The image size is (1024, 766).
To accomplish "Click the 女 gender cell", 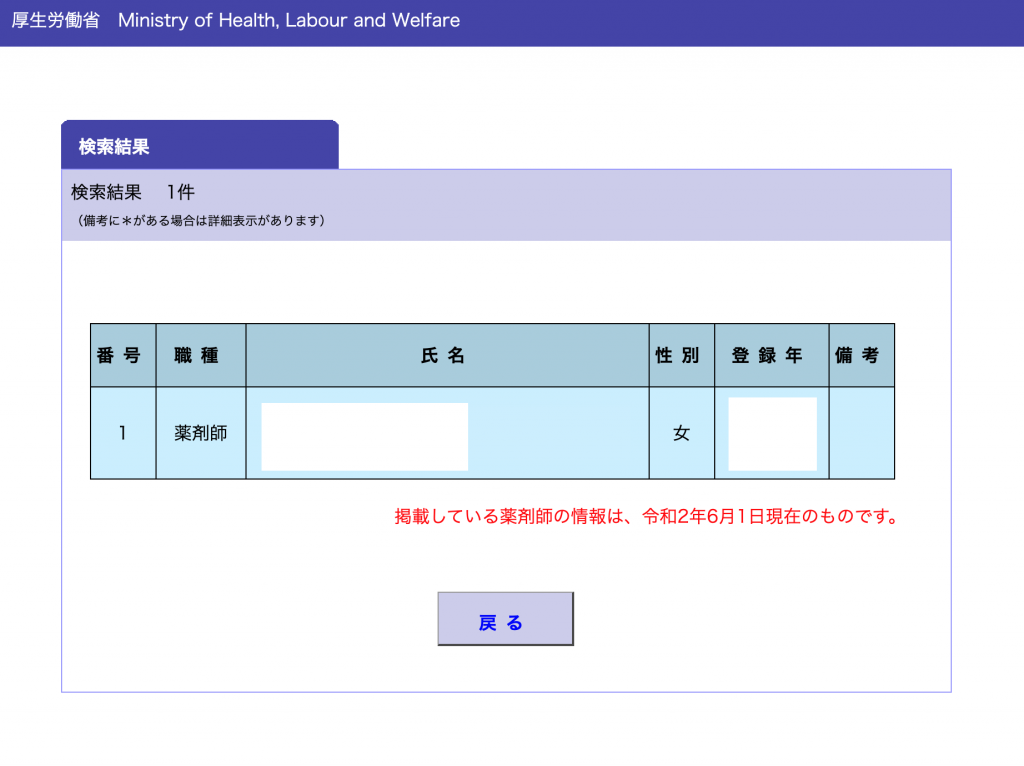I will [681, 433].
